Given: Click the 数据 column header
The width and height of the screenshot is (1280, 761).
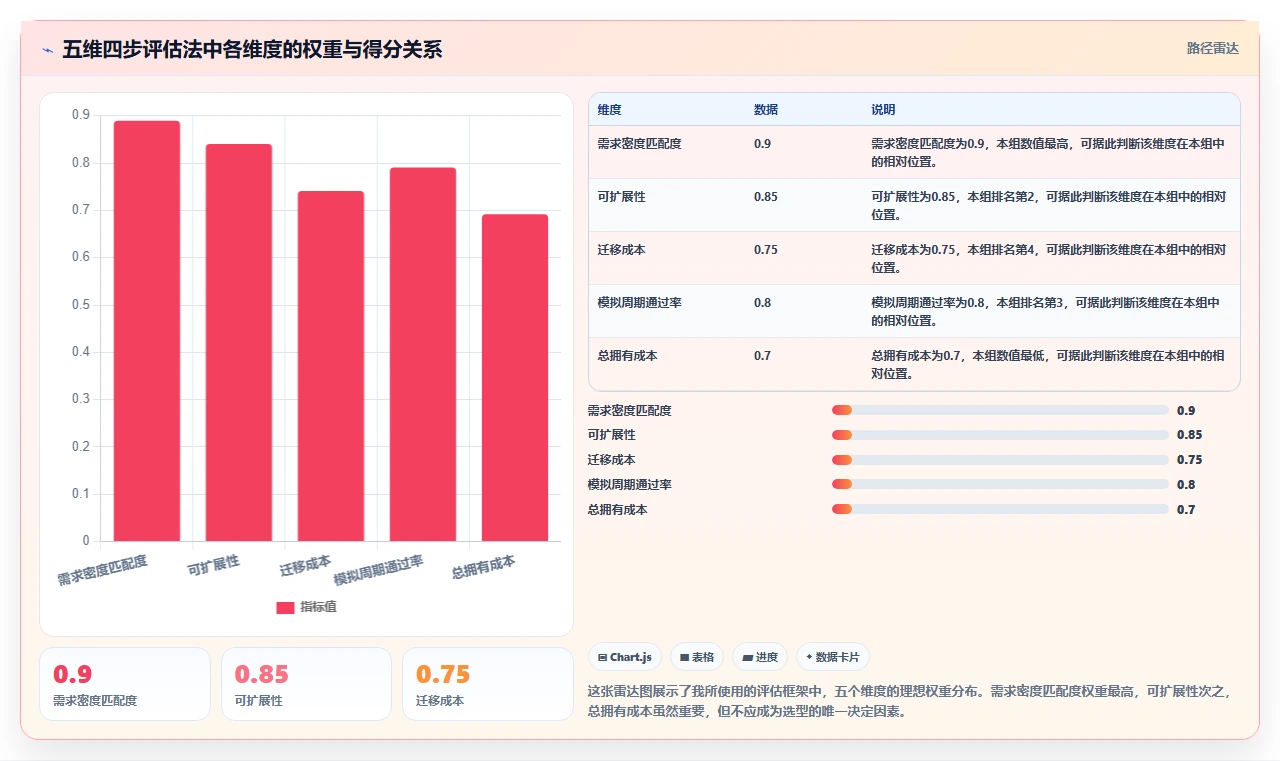Looking at the screenshot, I should pyautogui.click(x=766, y=110).
